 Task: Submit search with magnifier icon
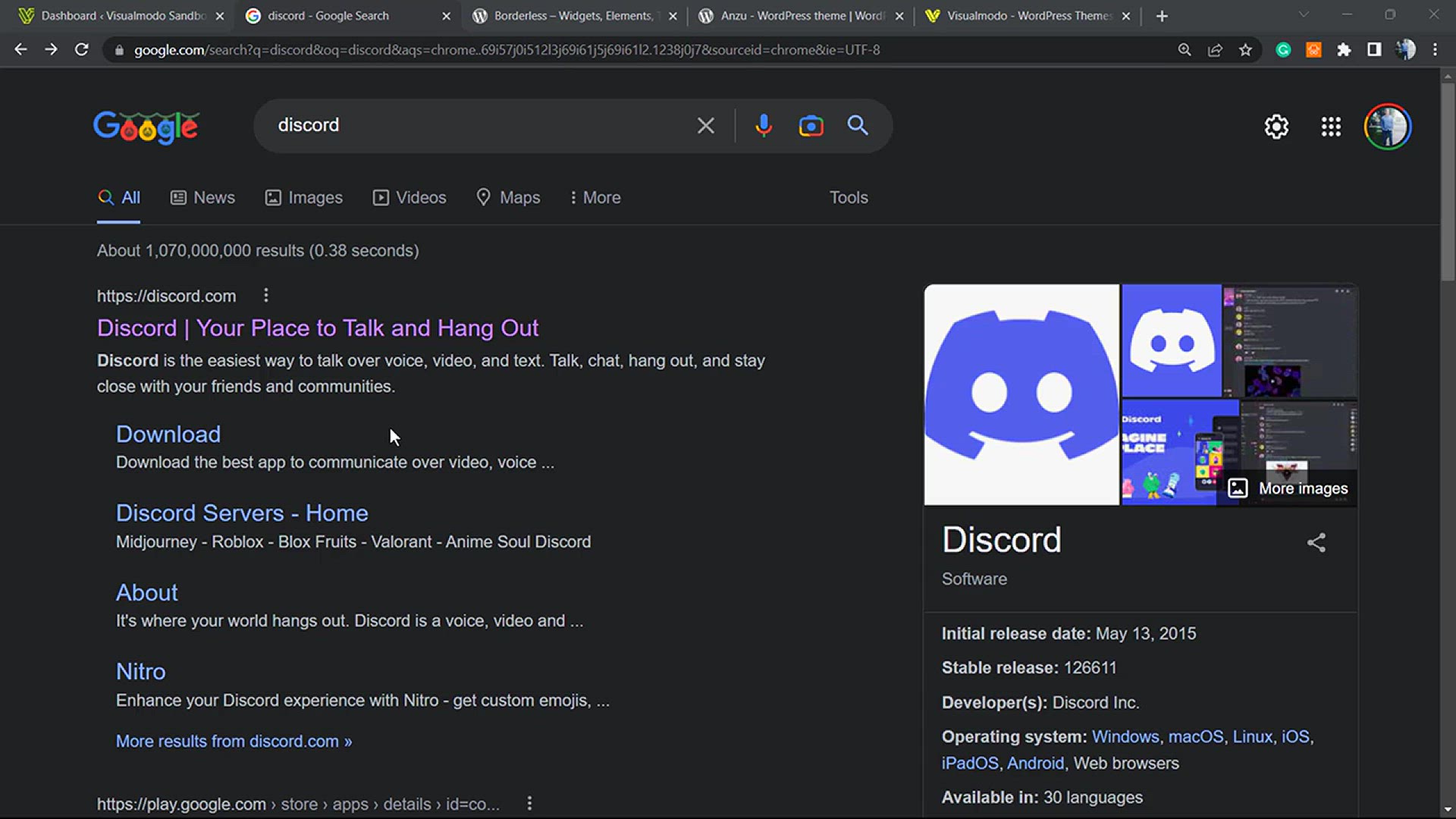pyautogui.click(x=858, y=125)
